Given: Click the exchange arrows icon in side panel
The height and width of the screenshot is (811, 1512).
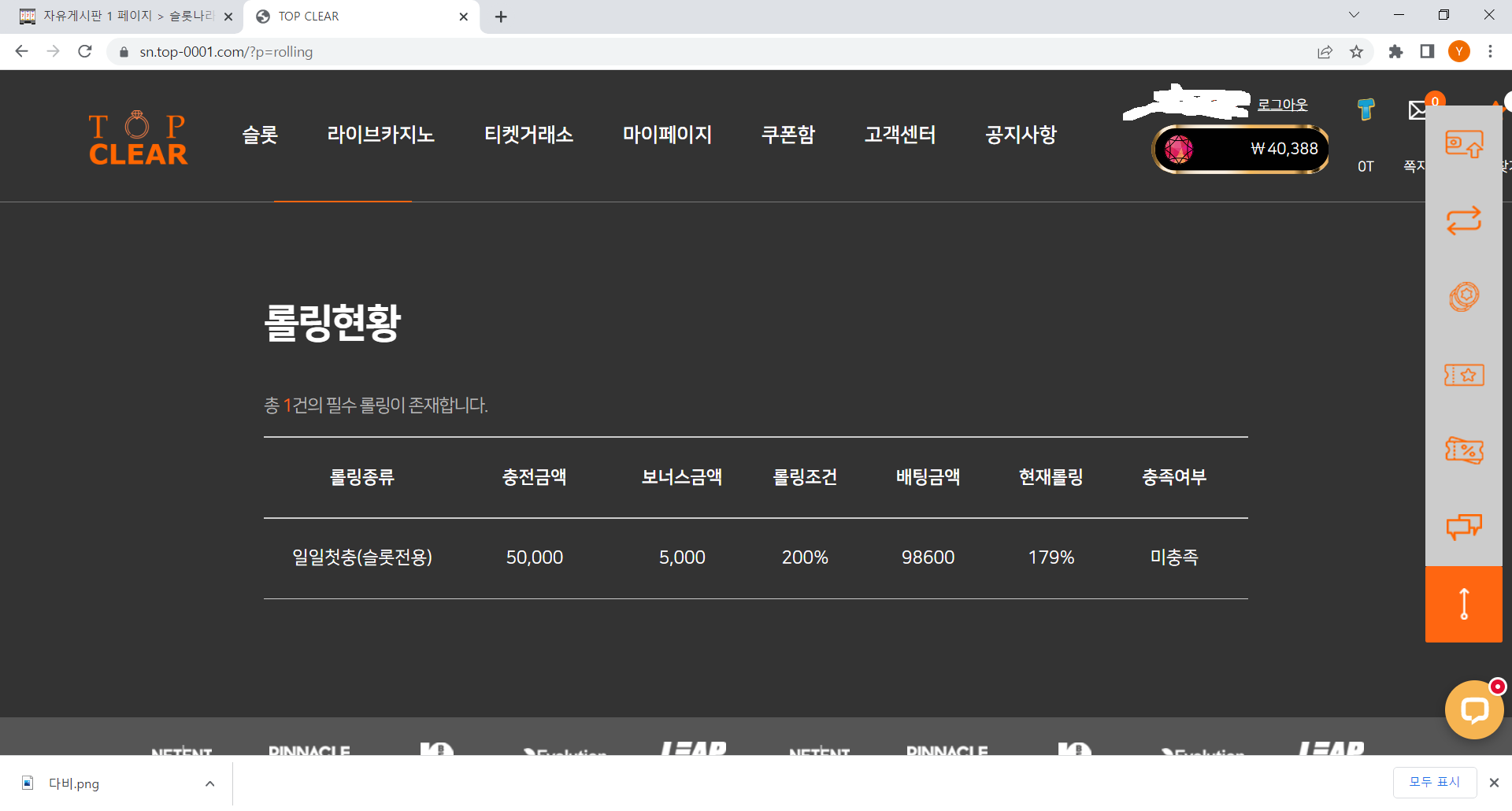Looking at the screenshot, I should point(1464,220).
